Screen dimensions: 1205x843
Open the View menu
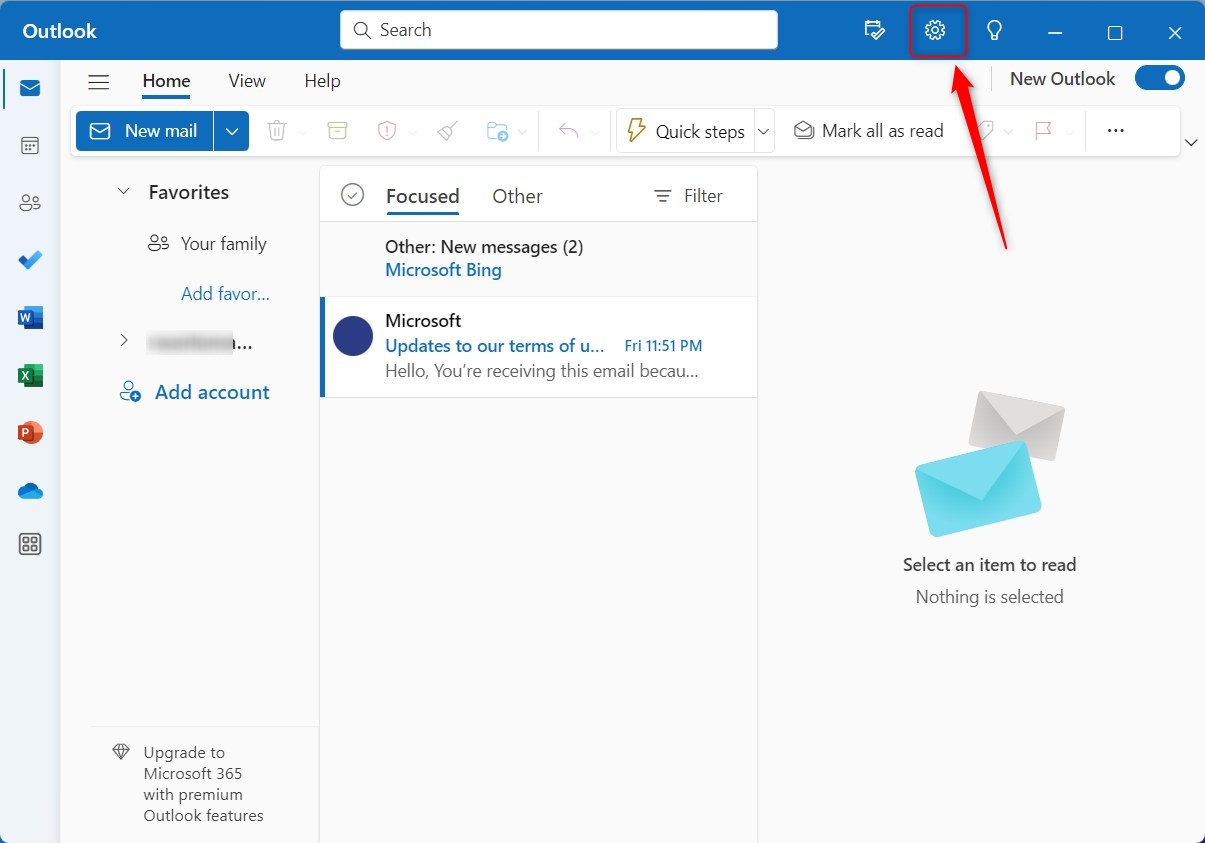click(x=246, y=80)
